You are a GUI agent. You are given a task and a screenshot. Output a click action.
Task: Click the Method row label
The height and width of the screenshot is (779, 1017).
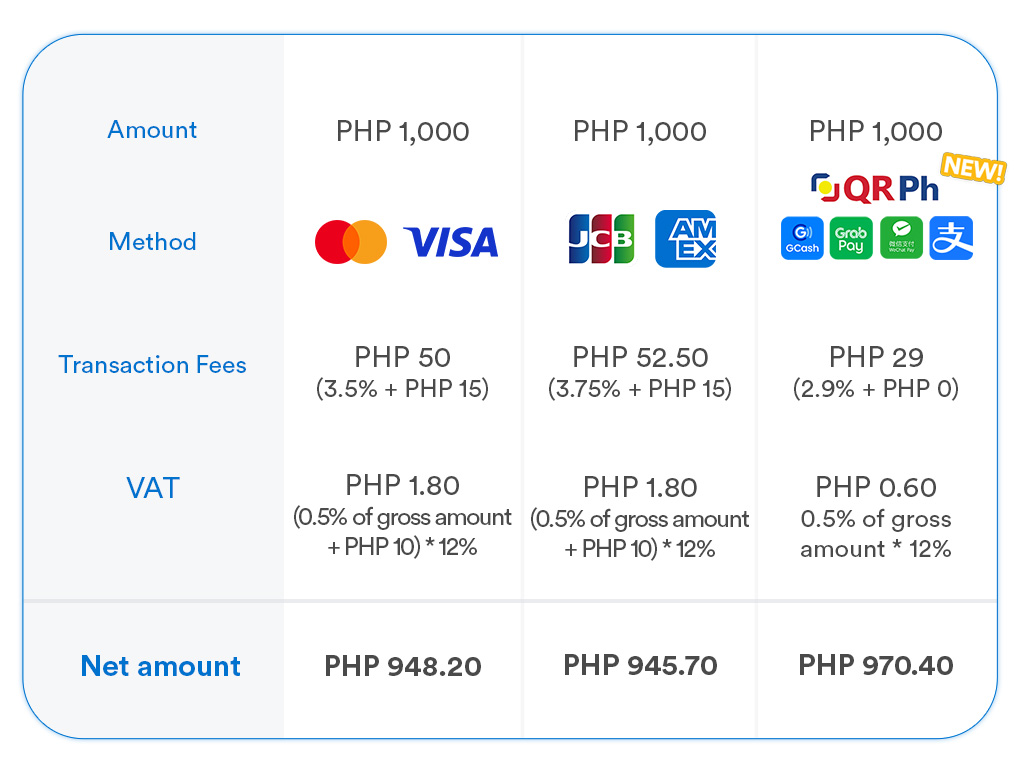click(152, 242)
